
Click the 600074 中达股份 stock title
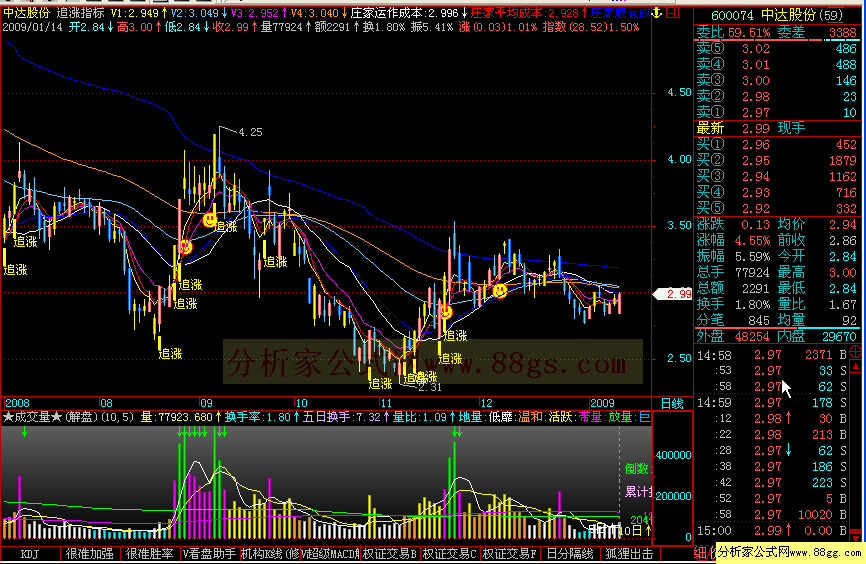[x=778, y=15]
